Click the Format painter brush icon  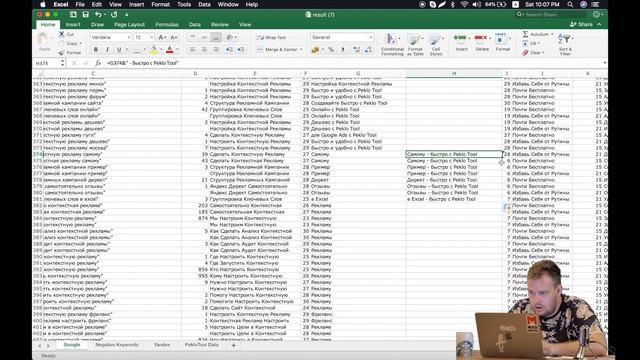coord(61,52)
